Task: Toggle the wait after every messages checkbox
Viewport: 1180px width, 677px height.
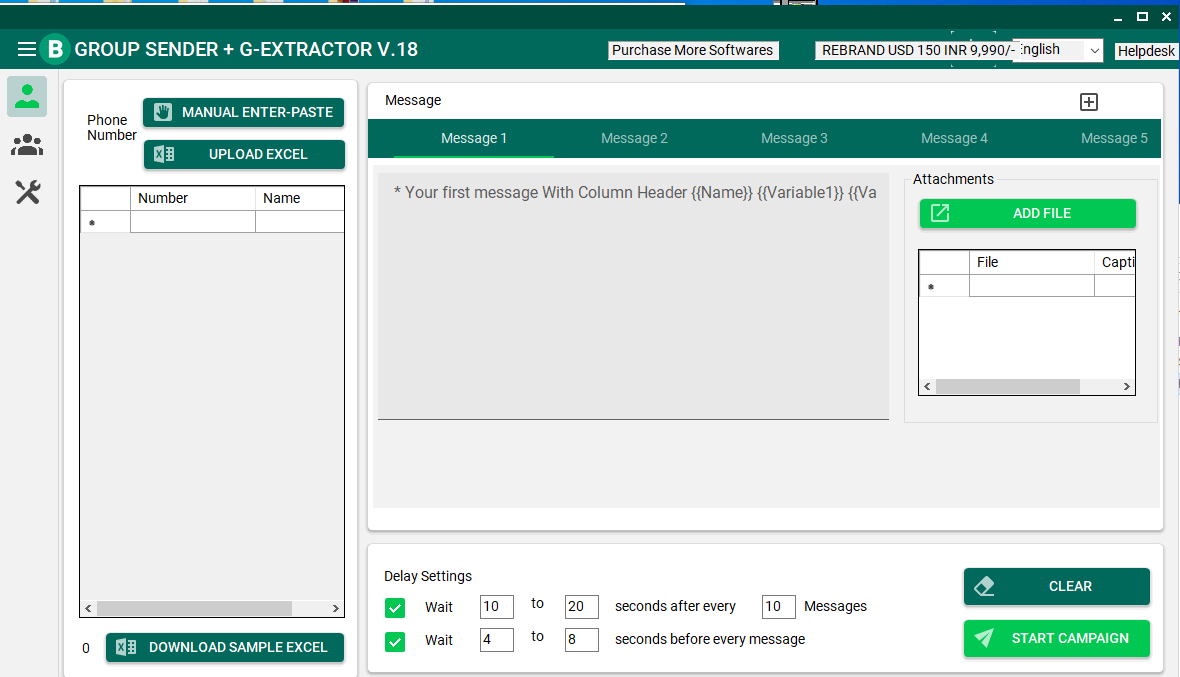Action: tap(395, 607)
